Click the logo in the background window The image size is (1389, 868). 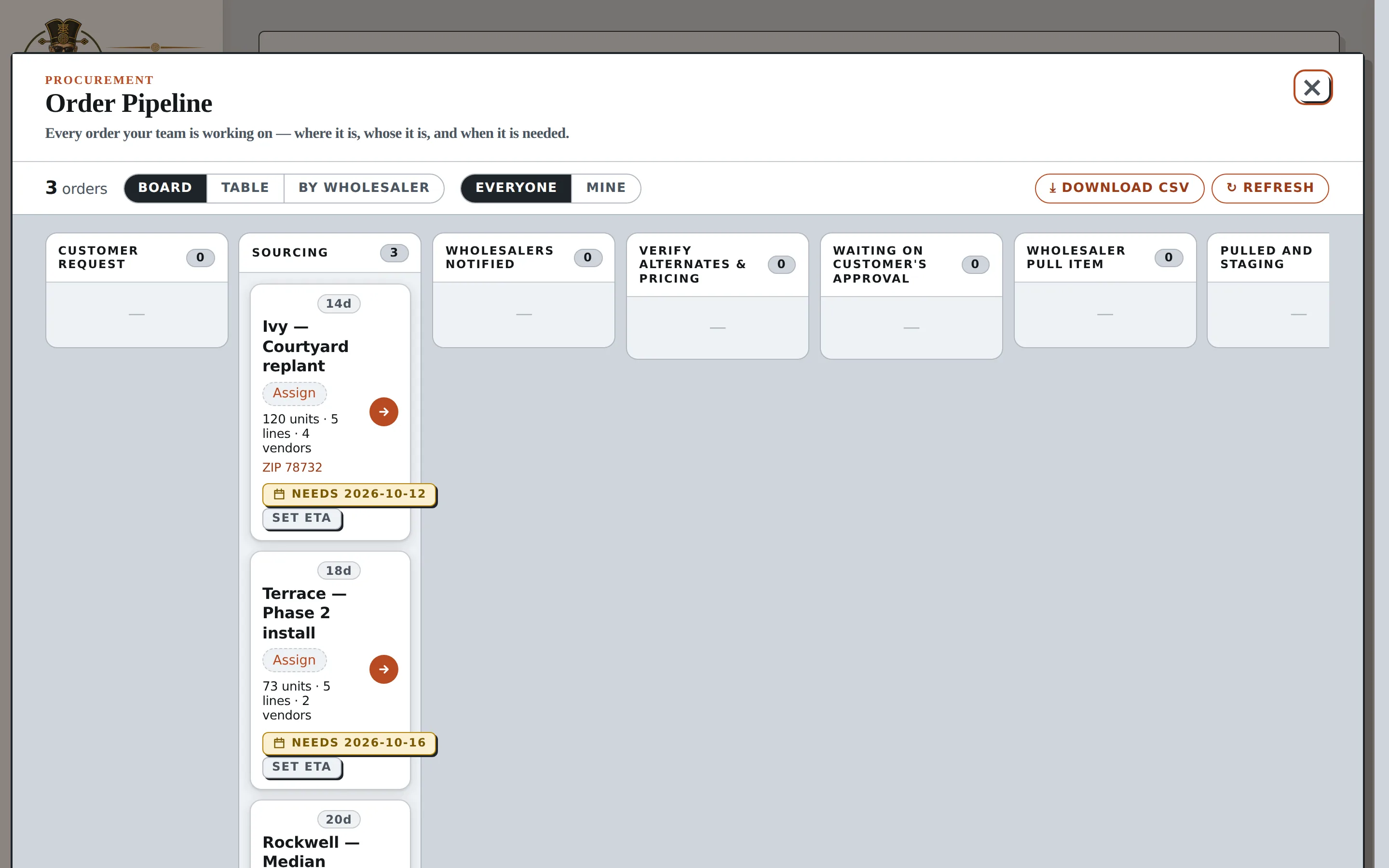coord(63,36)
